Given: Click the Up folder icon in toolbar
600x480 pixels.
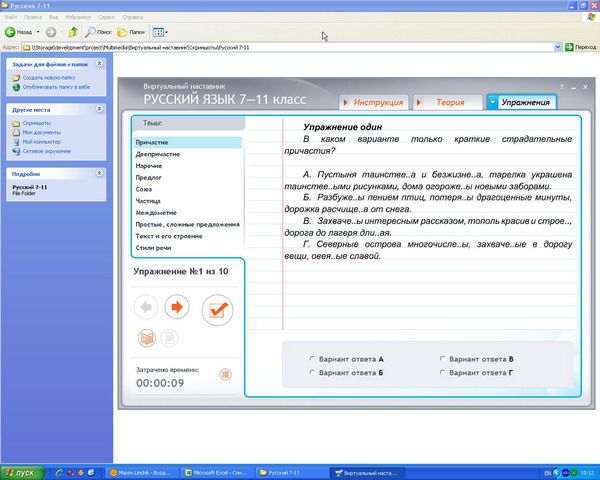Looking at the screenshot, I should (x=73, y=32).
